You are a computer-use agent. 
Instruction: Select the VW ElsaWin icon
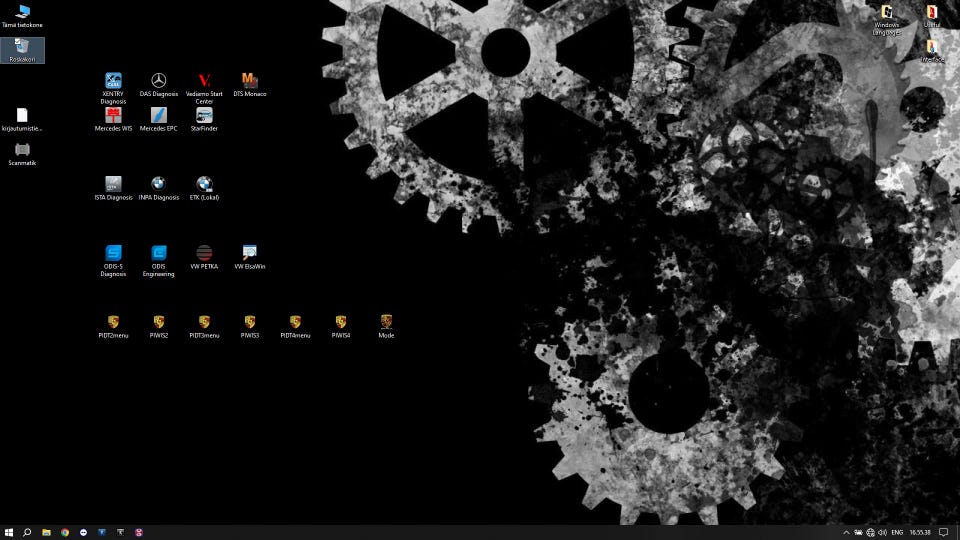point(249,257)
